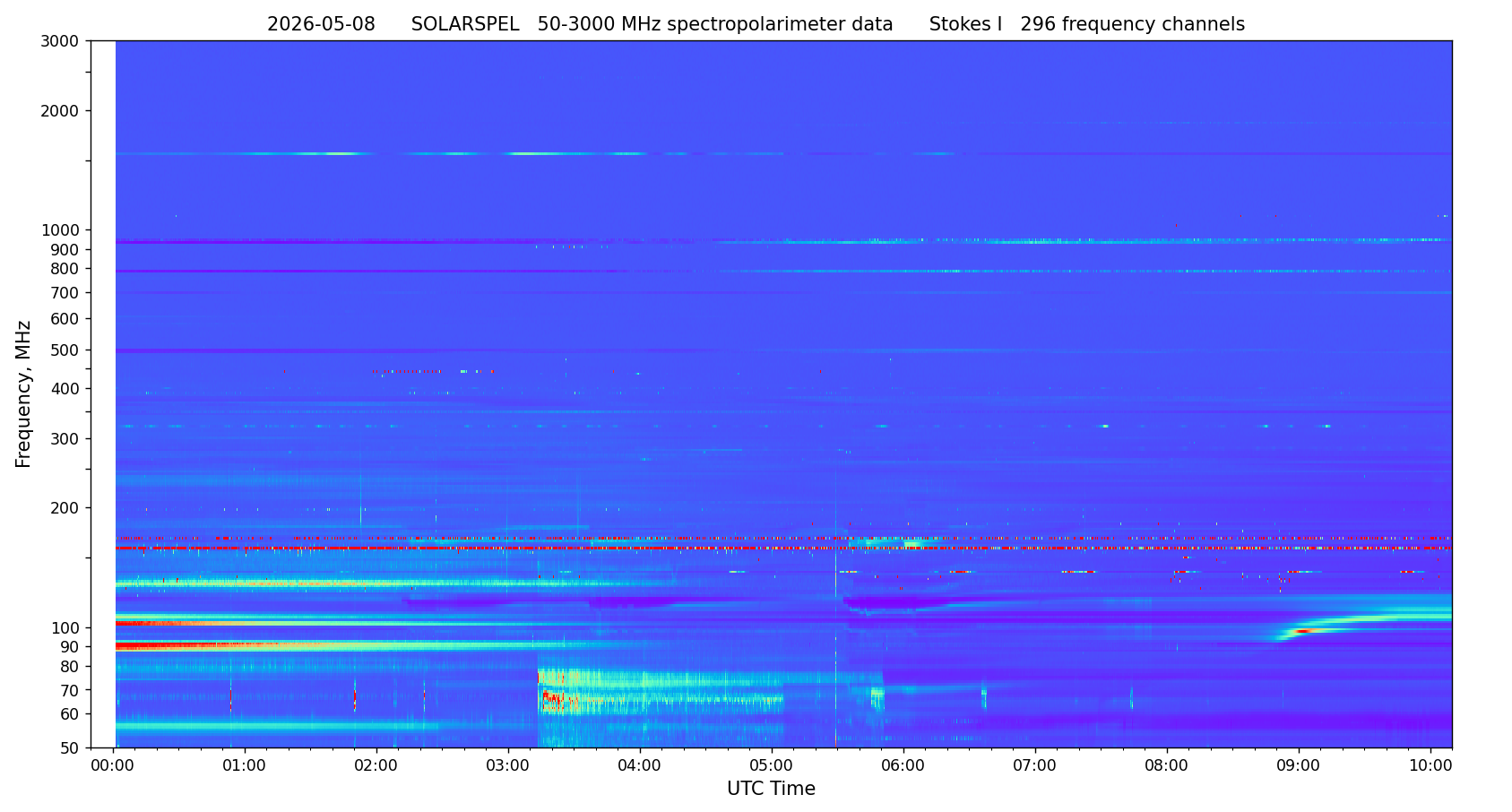
Task: Click the 200 MHz frequency tick label
Action: click(66, 508)
